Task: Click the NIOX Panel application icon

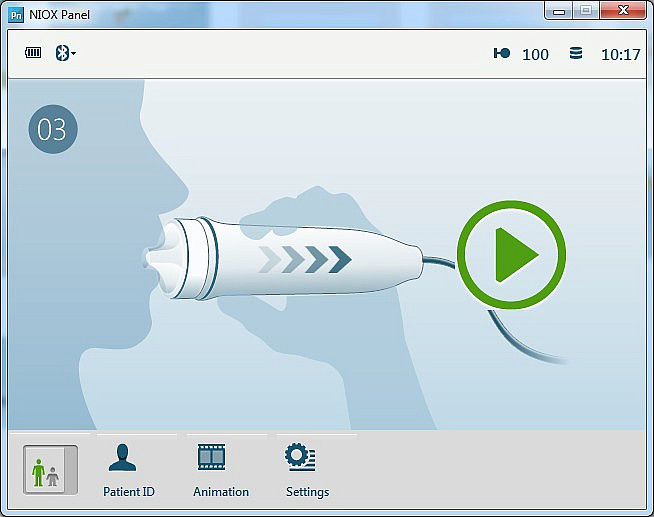Action: point(16,15)
